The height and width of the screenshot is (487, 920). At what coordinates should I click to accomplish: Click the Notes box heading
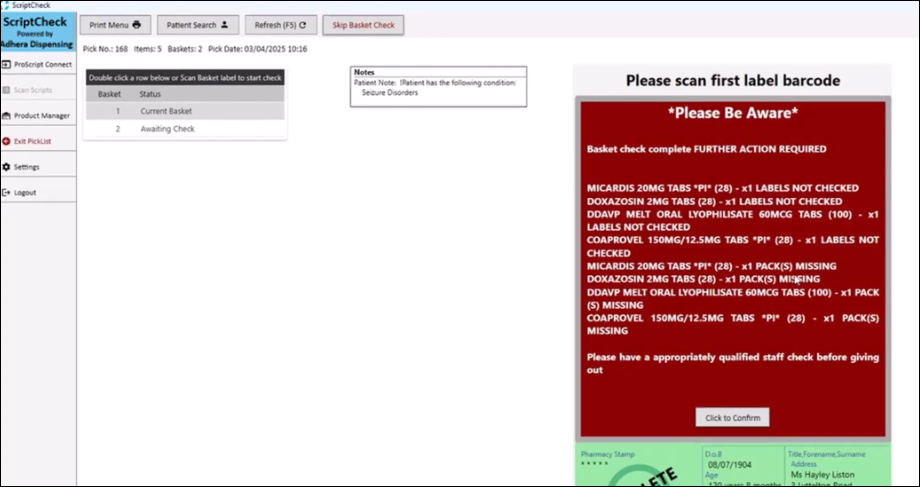coord(364,72)
